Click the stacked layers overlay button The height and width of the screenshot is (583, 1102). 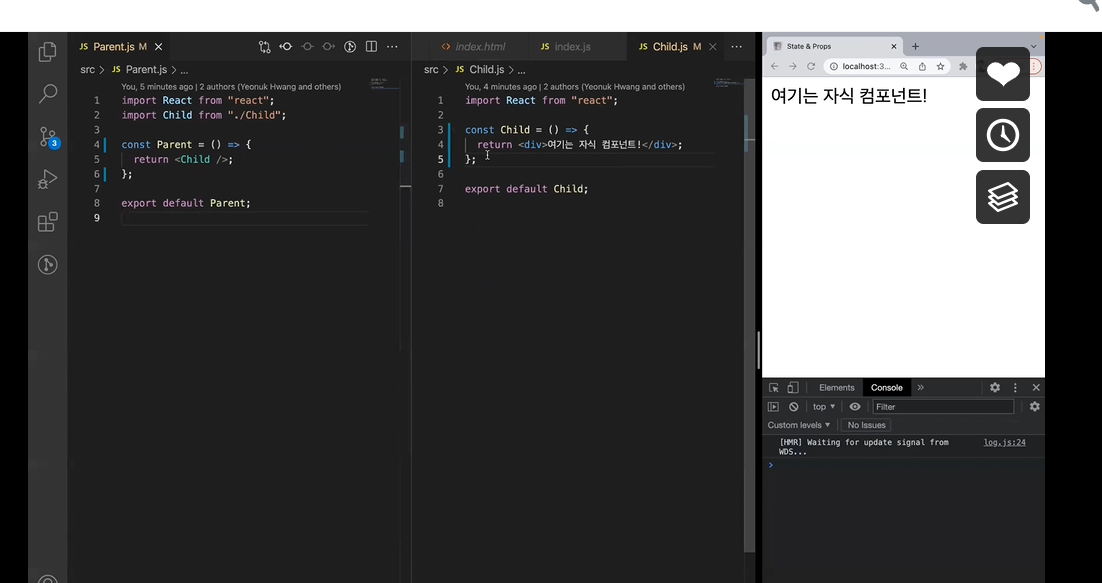1003,197
